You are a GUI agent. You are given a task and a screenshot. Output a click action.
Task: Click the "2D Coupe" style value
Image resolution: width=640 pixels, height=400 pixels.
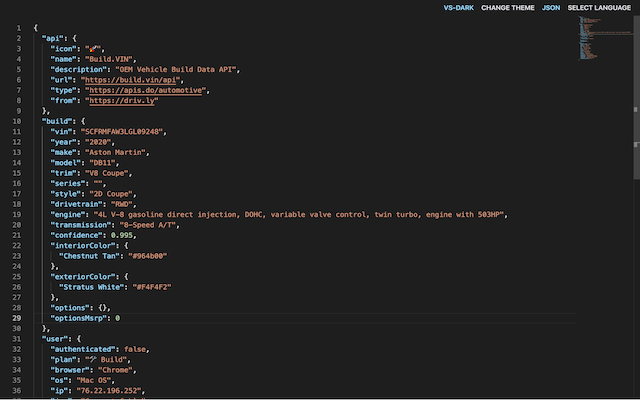point(111,194)
